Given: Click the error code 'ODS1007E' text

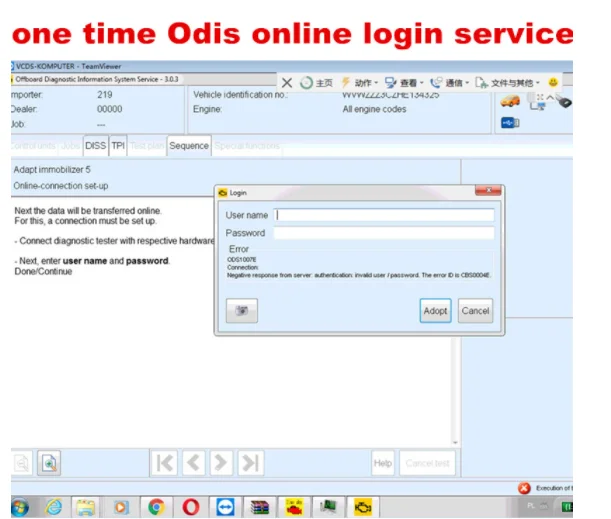Looking at the screenshot, I should [x=242, y=260].
